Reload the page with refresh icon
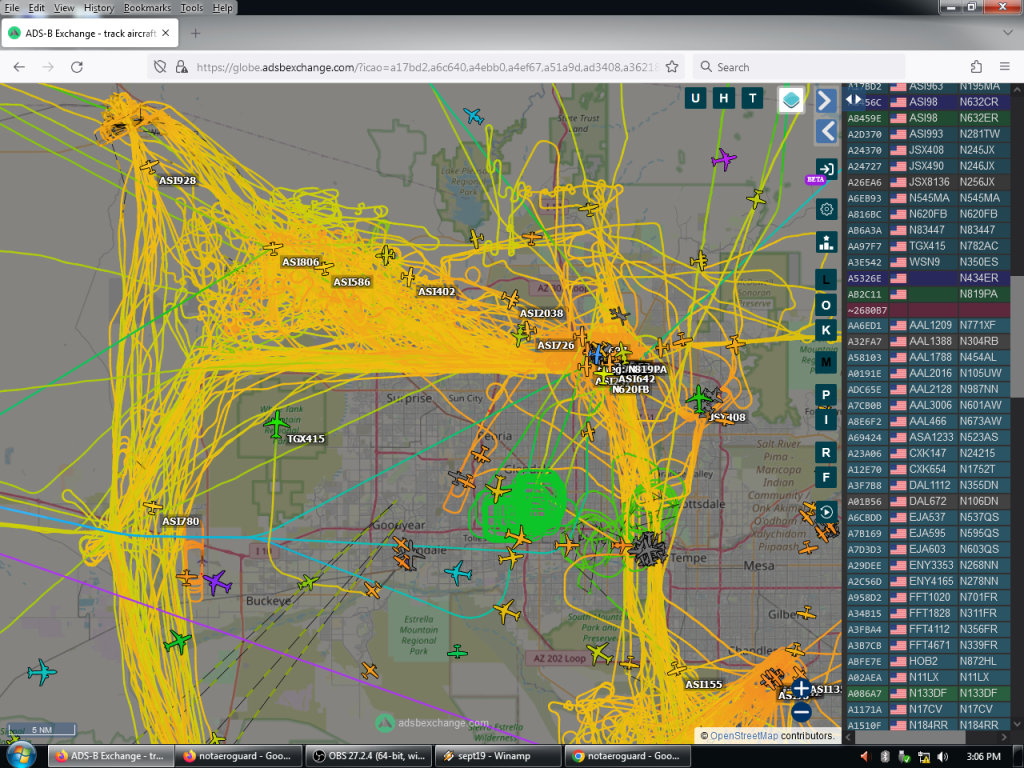This screenshot has width=1024, height=768. point(76,67)
